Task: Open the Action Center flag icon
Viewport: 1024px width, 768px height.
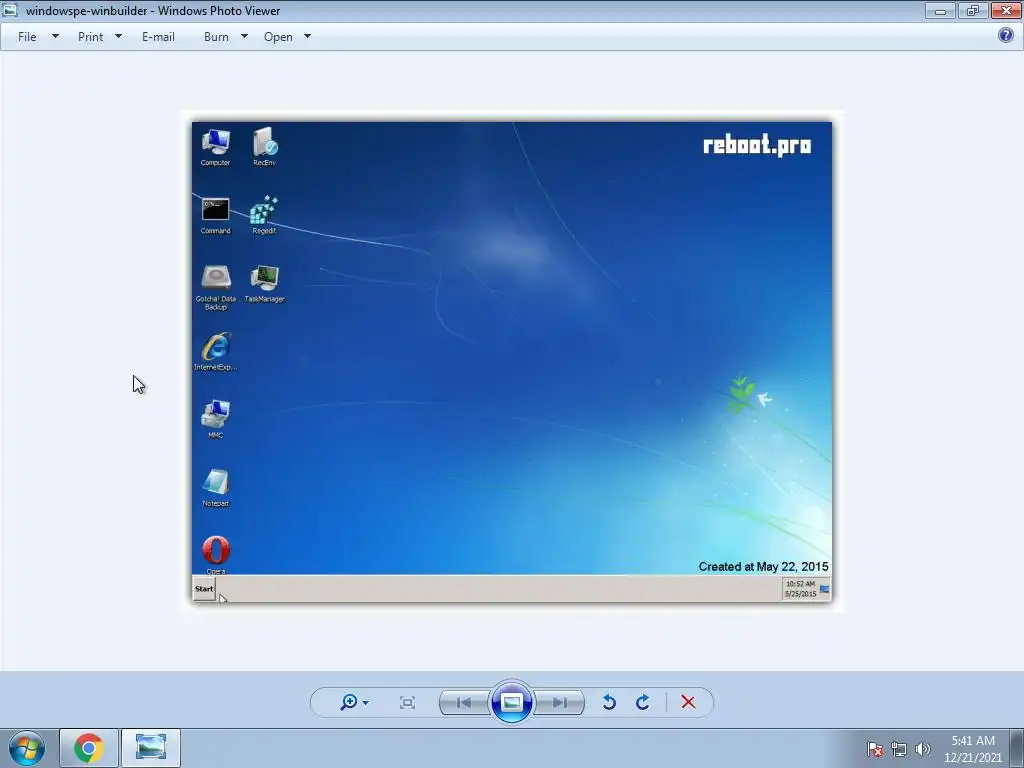Action: click(x=875, y=749)
